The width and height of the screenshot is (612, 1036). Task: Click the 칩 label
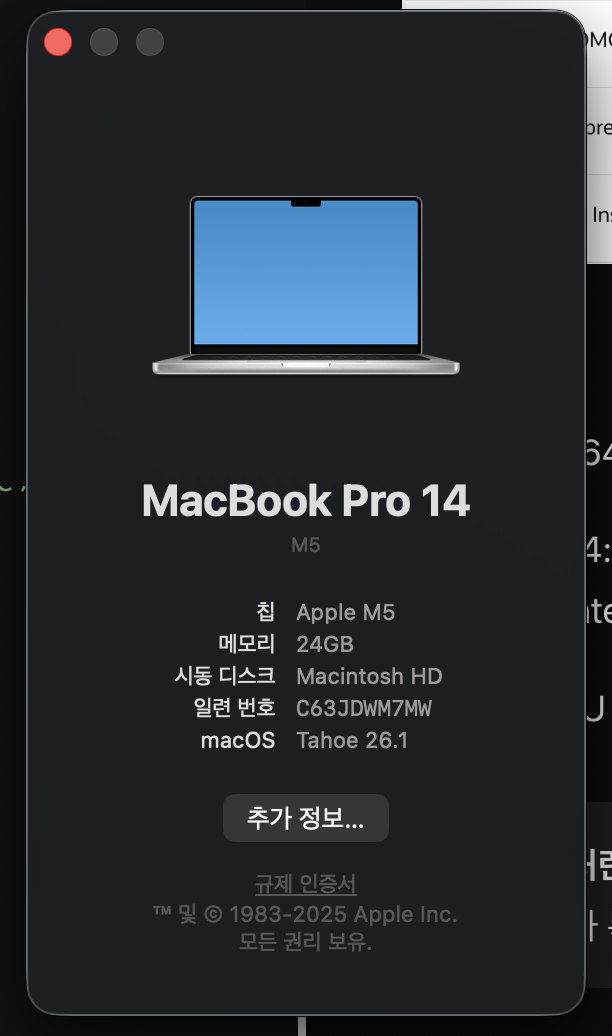coord(266,612)
